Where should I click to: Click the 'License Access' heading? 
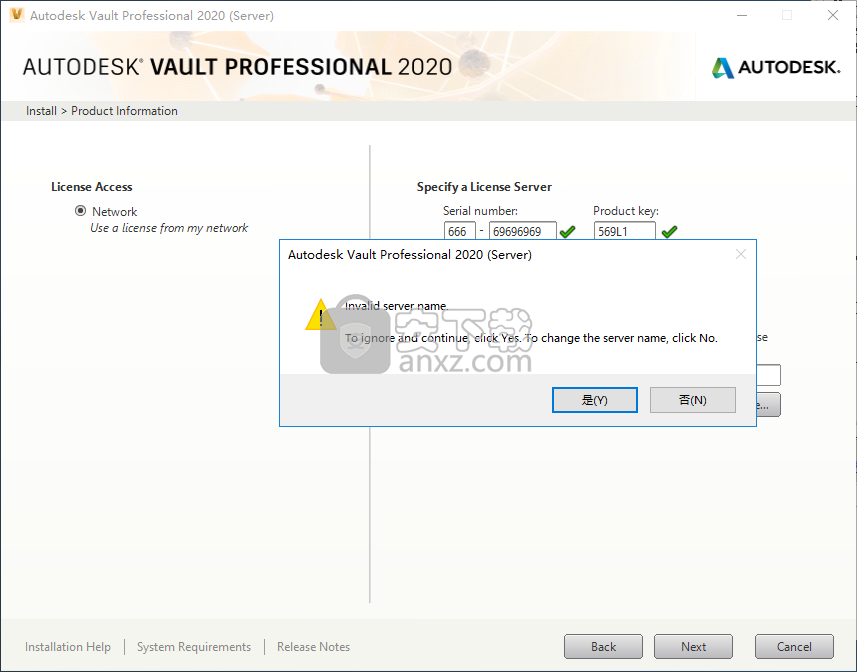[92, 187]
